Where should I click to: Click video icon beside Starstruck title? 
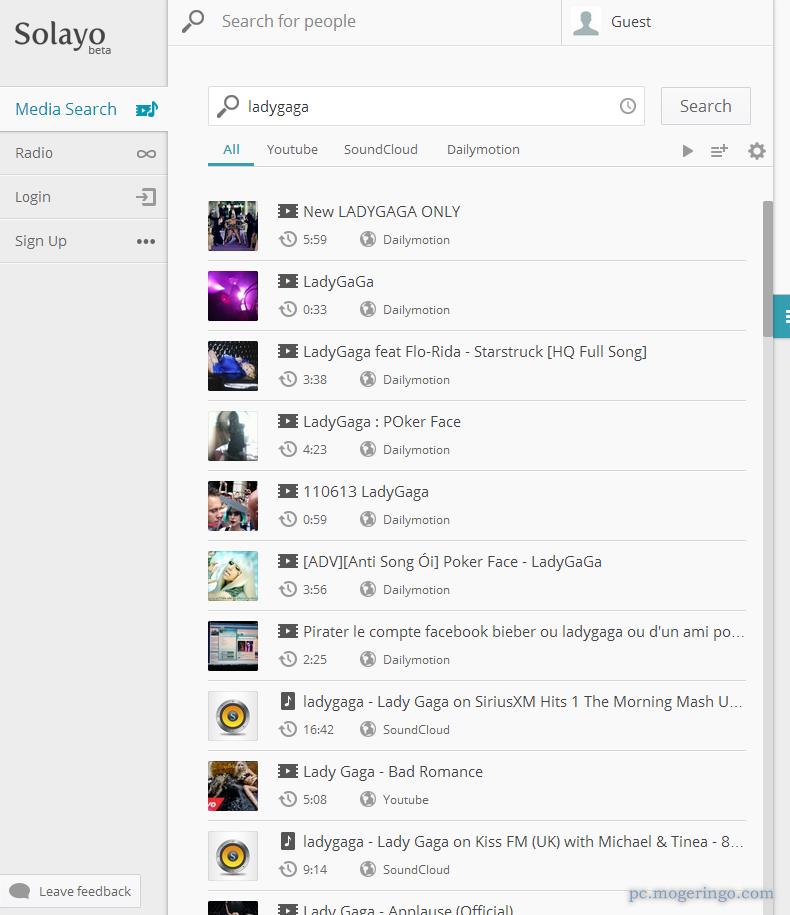point(288,351)
